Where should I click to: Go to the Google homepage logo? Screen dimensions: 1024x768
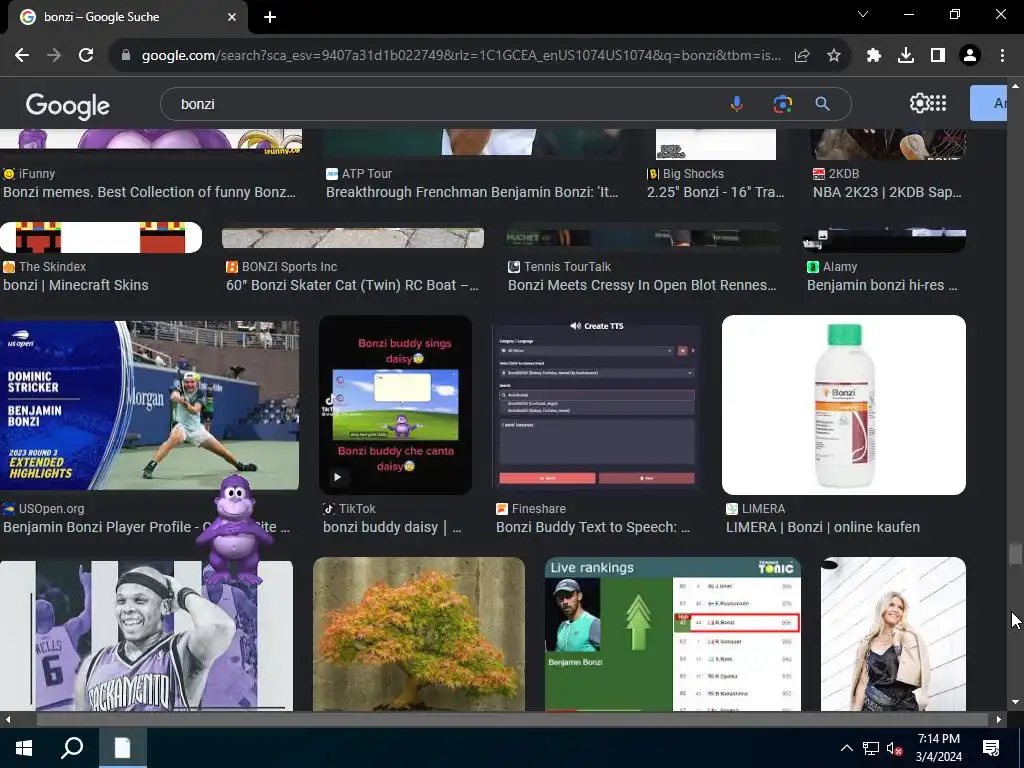pyautogui.click(x=68, y=105)
